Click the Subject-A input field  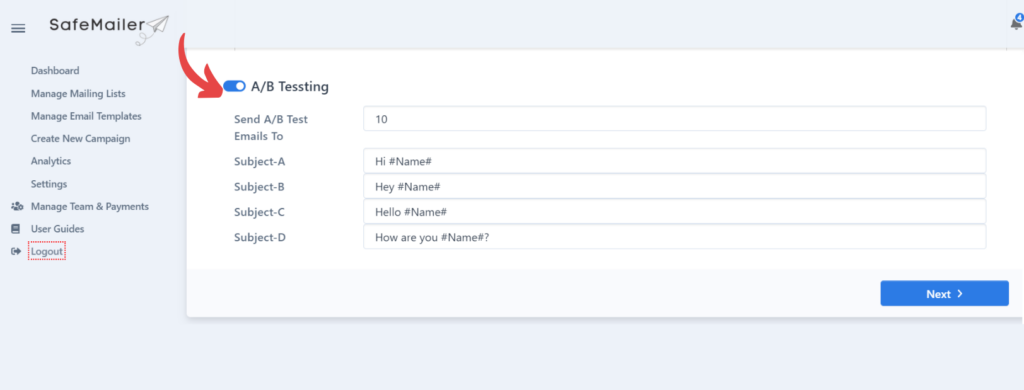coord(675,161)
